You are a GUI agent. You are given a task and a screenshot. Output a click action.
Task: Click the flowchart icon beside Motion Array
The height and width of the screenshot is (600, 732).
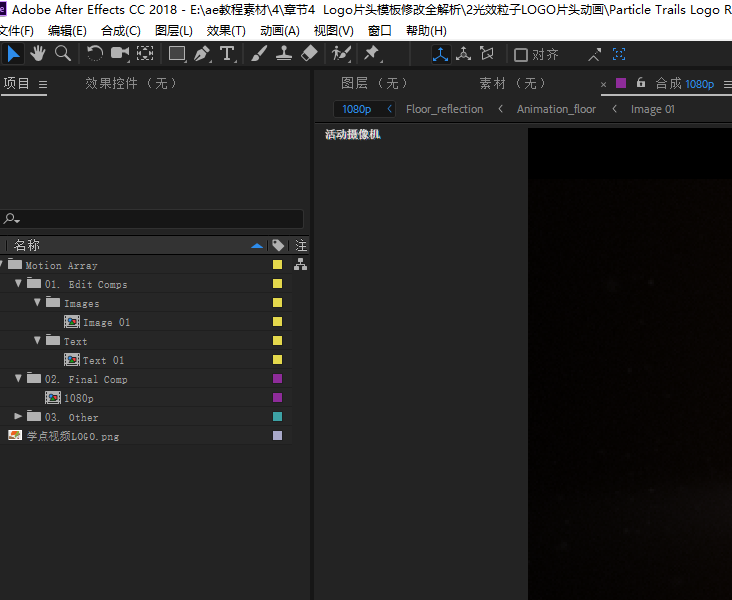click(x=301, y=265)
